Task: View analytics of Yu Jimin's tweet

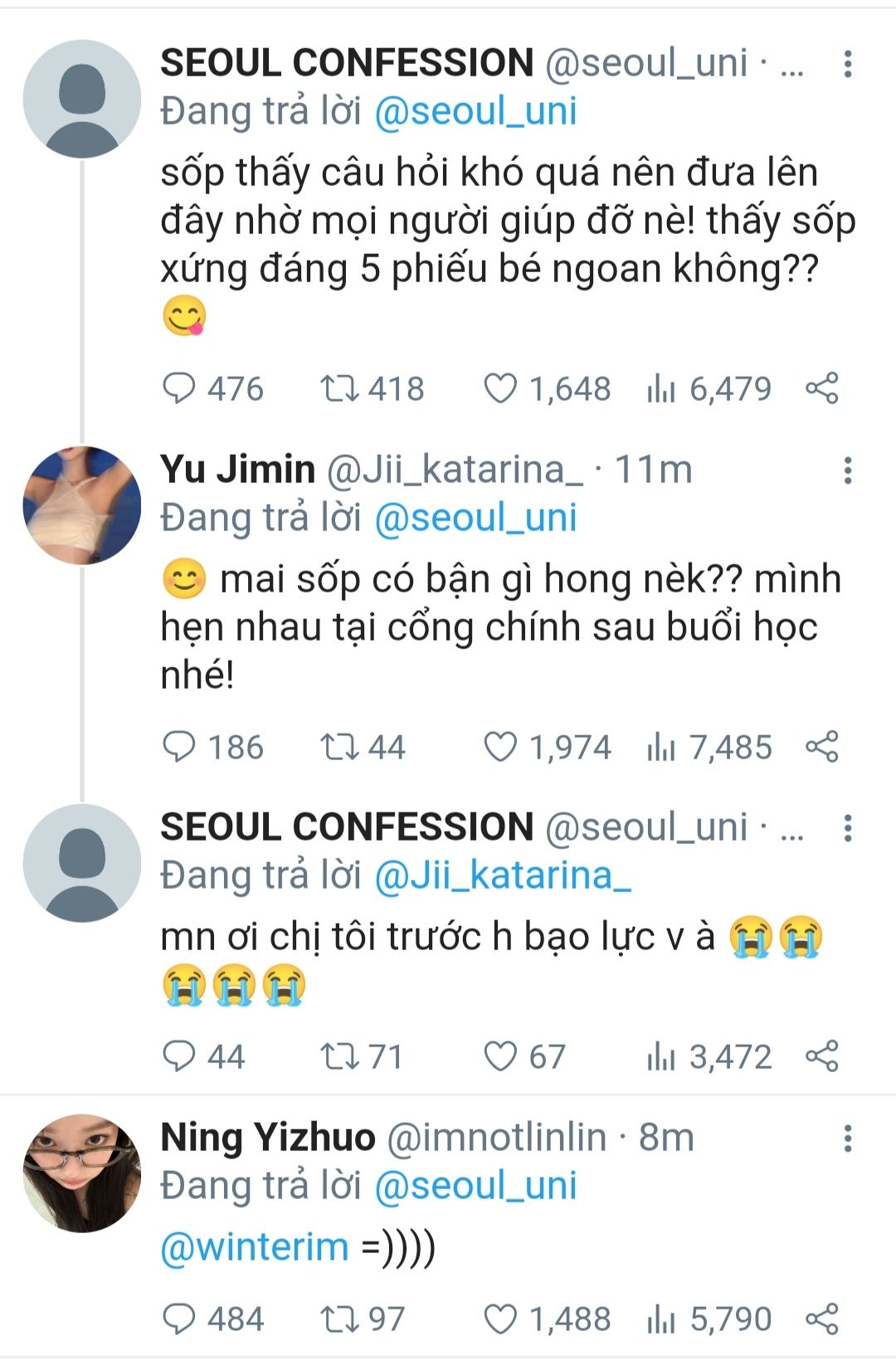Action: coord(661,747)
